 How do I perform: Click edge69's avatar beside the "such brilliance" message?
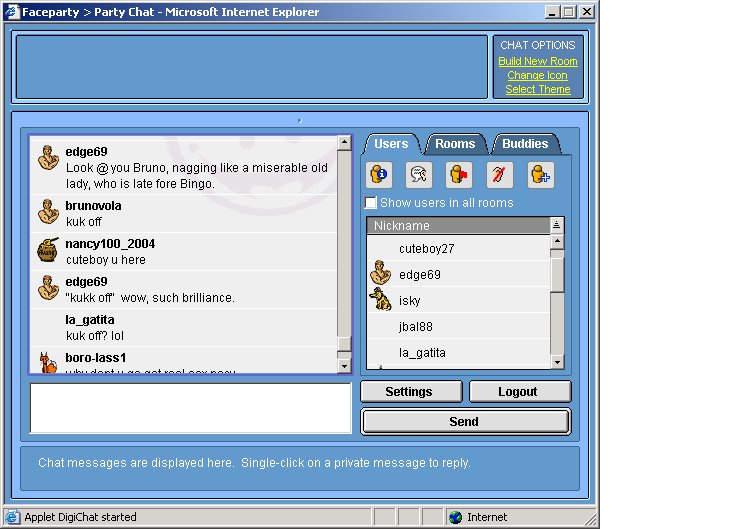48,287
